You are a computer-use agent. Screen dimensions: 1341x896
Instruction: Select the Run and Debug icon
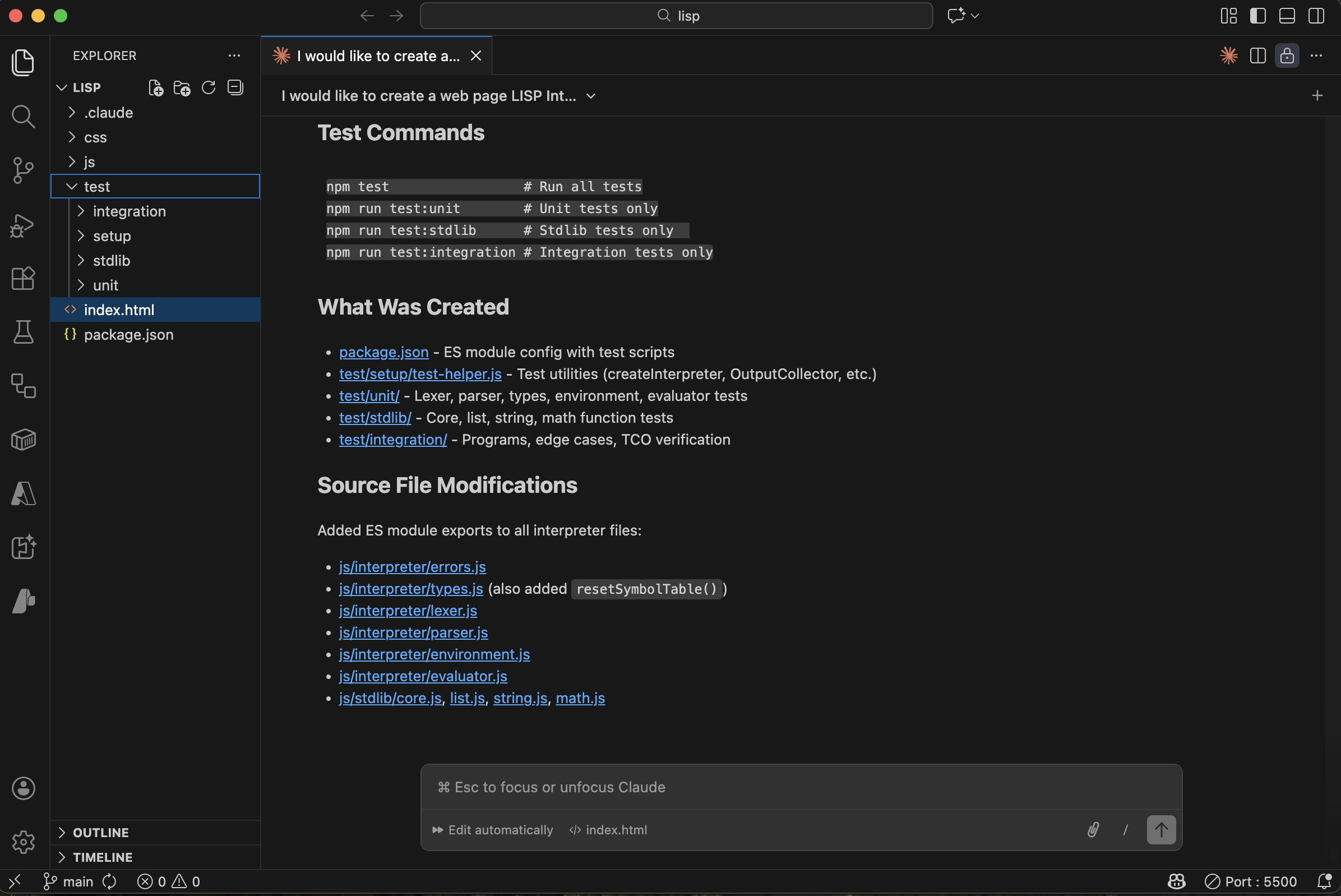pos(24,225)
